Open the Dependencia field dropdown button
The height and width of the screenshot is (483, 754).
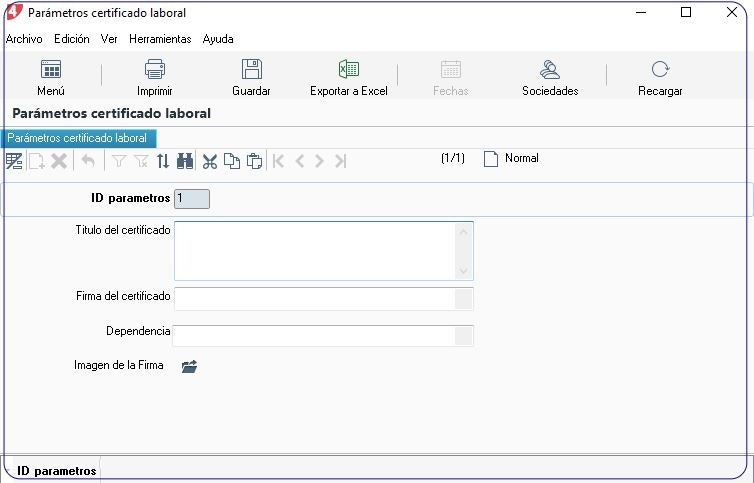(x=464, y=336)
